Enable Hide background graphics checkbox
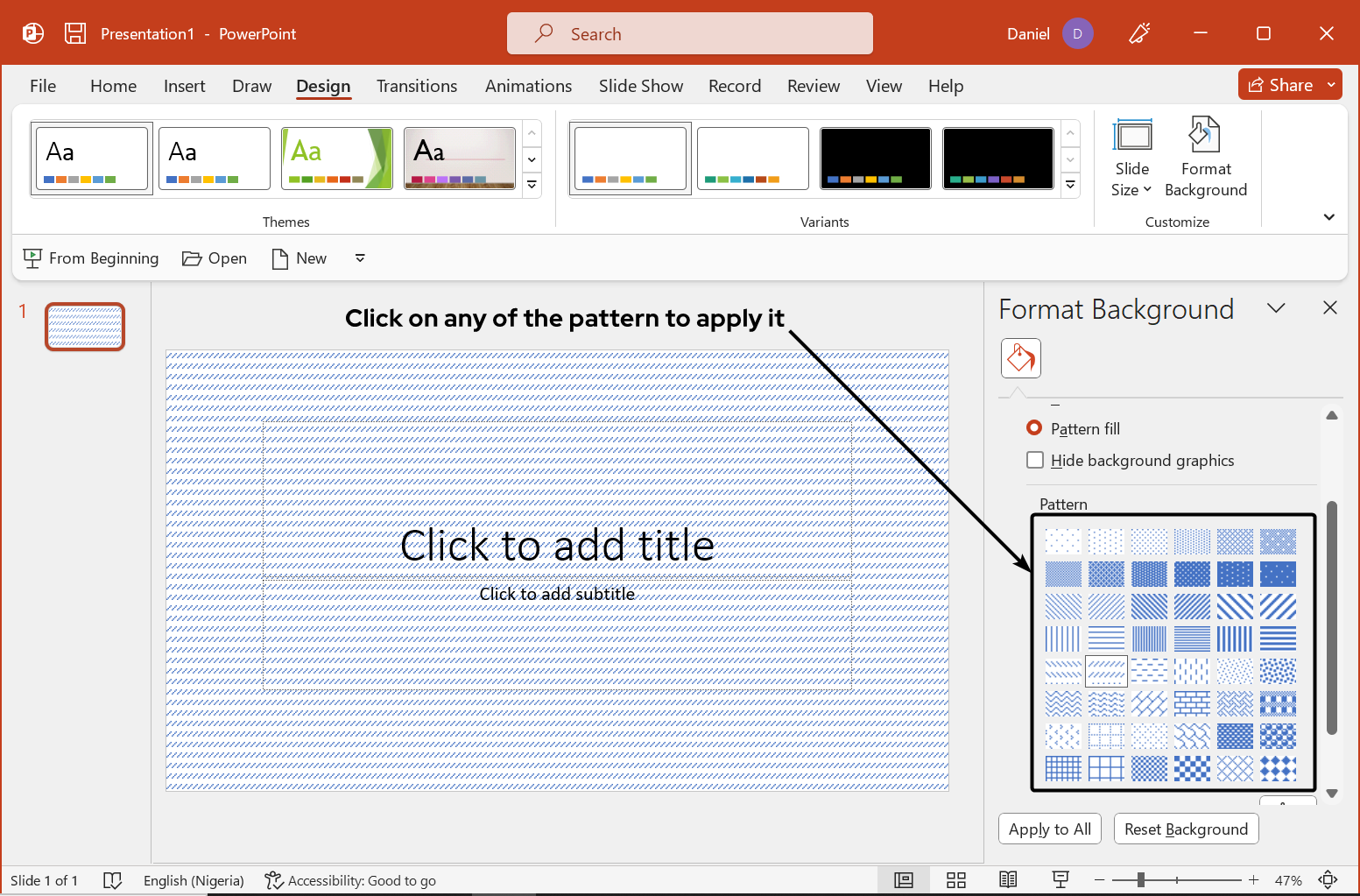The height and width of the screenshot is (896, 1360). (1035, 460)
